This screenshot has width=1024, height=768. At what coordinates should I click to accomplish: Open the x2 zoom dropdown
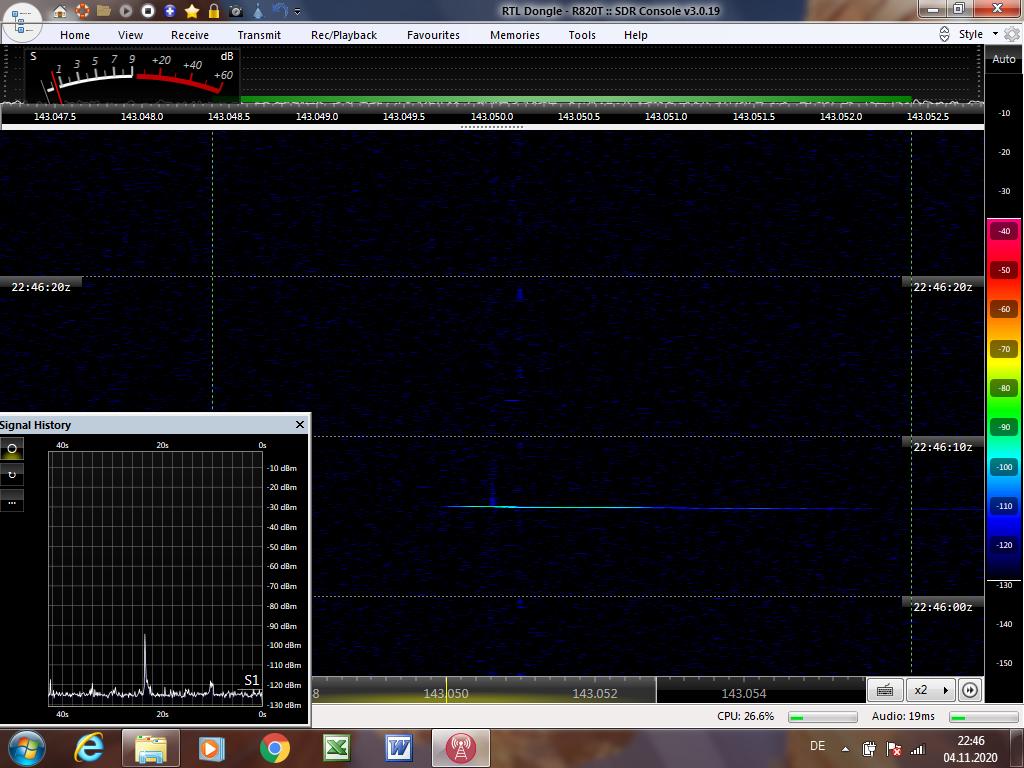click(x=931, y=690)
